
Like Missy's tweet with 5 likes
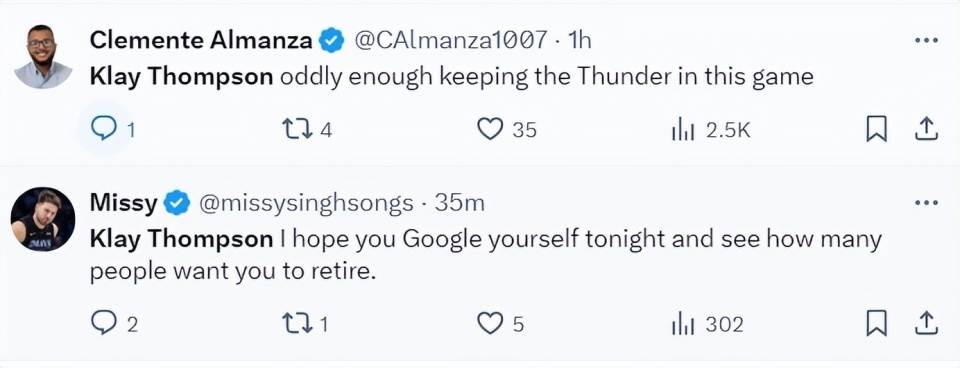point(489,323)
